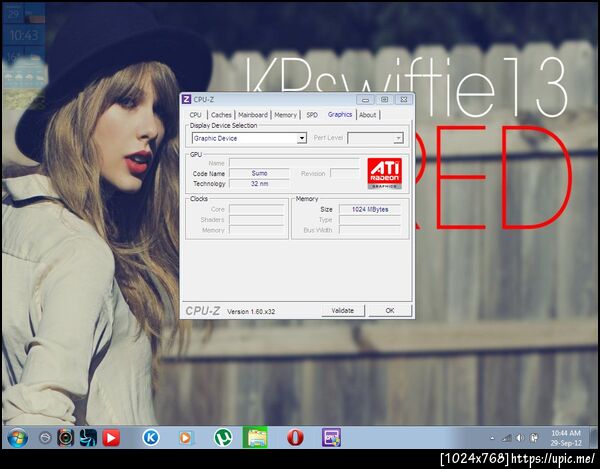
Task: Click the CPU-Z title bar icon
Action: 186,99
